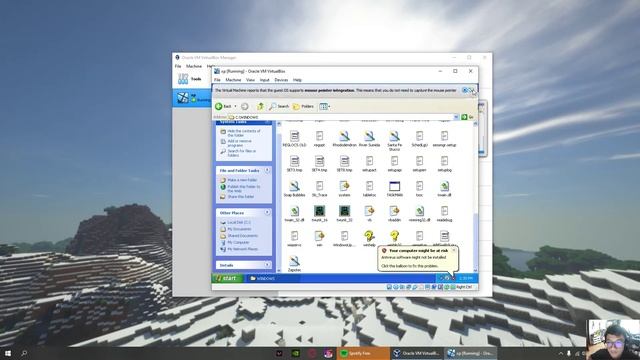The image size is (640, 360).
Task: Open Machine menu in VirtualBox Manager window
Action: (194, 66)
